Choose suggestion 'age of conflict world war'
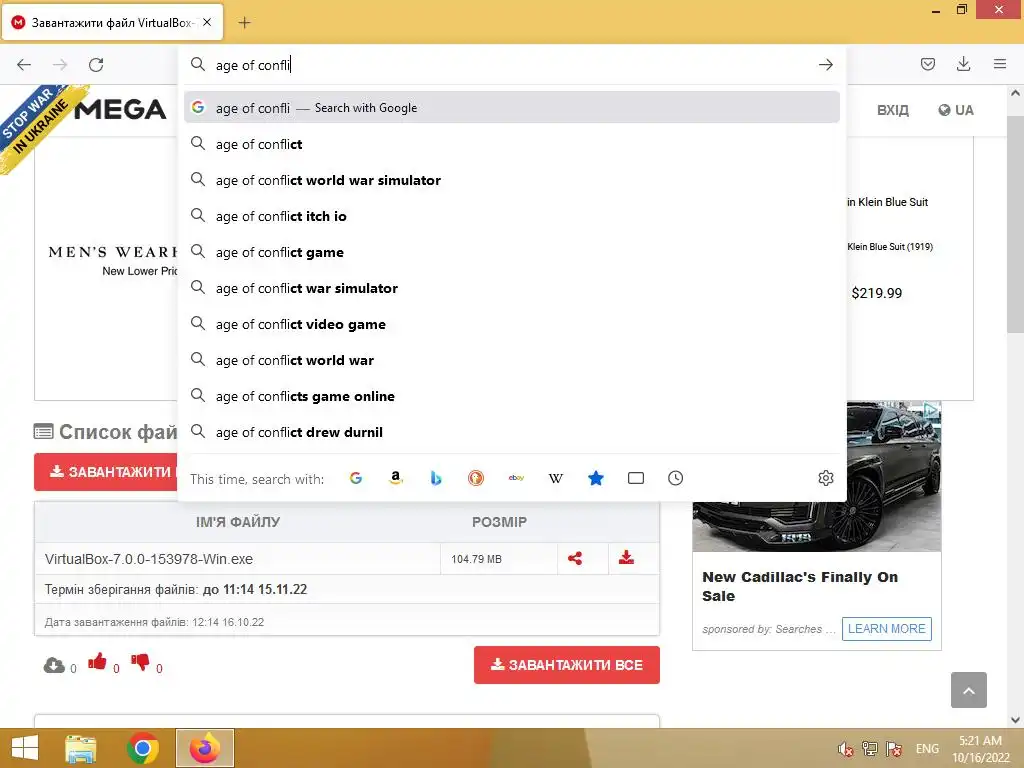Viewport: 1024px width, 768px height. pos(512,360)
